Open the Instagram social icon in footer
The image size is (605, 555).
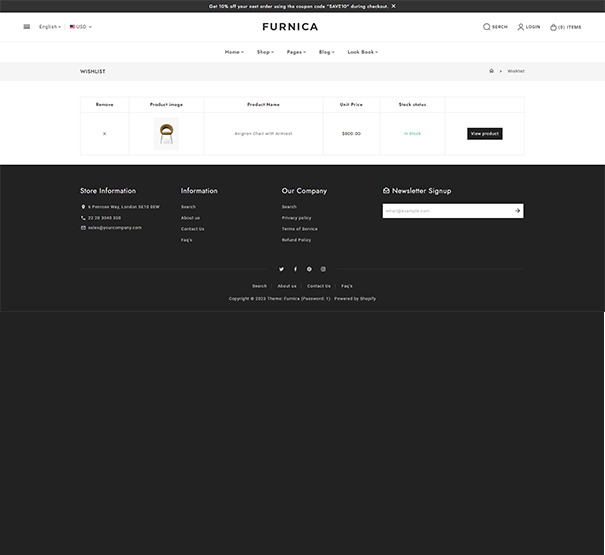[323, 269]
